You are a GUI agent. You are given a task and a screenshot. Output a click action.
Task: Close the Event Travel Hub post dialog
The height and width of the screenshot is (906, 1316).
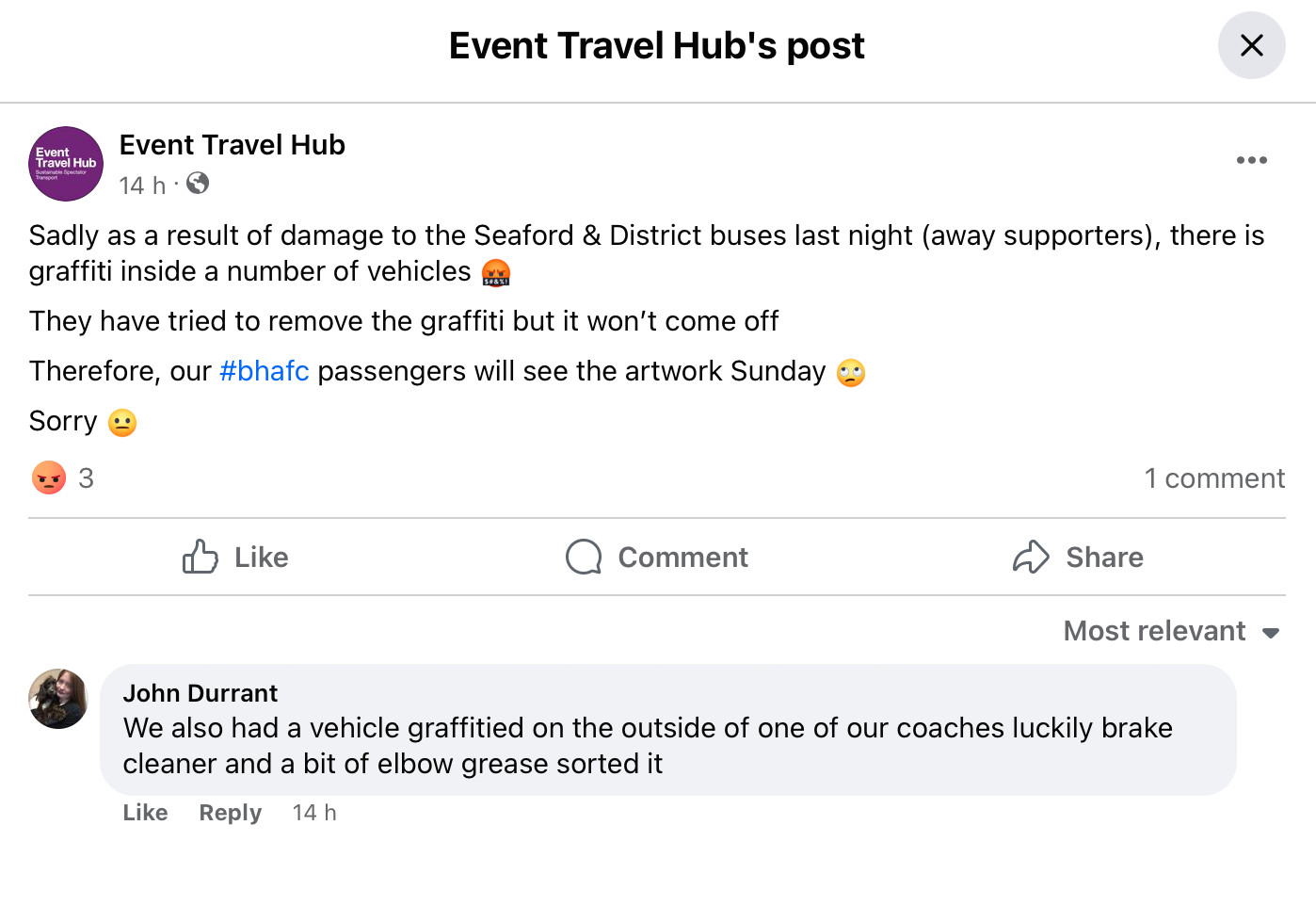coord(1251,45)
